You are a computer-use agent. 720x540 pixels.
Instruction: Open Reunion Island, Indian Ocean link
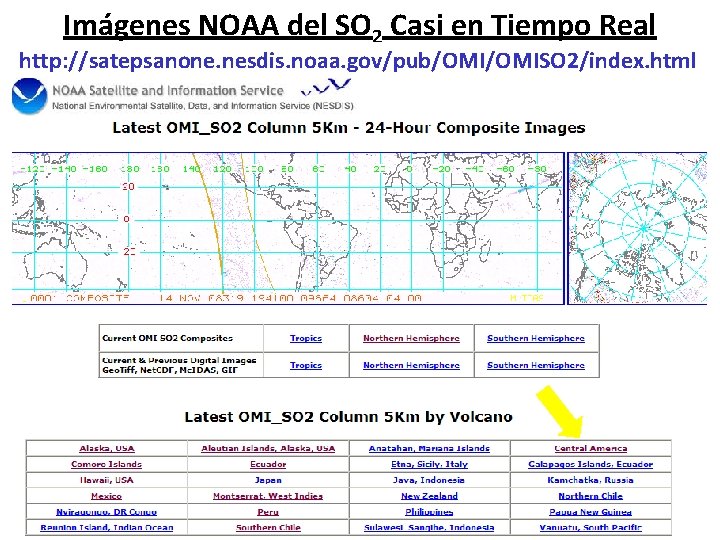tap(107, 528)
